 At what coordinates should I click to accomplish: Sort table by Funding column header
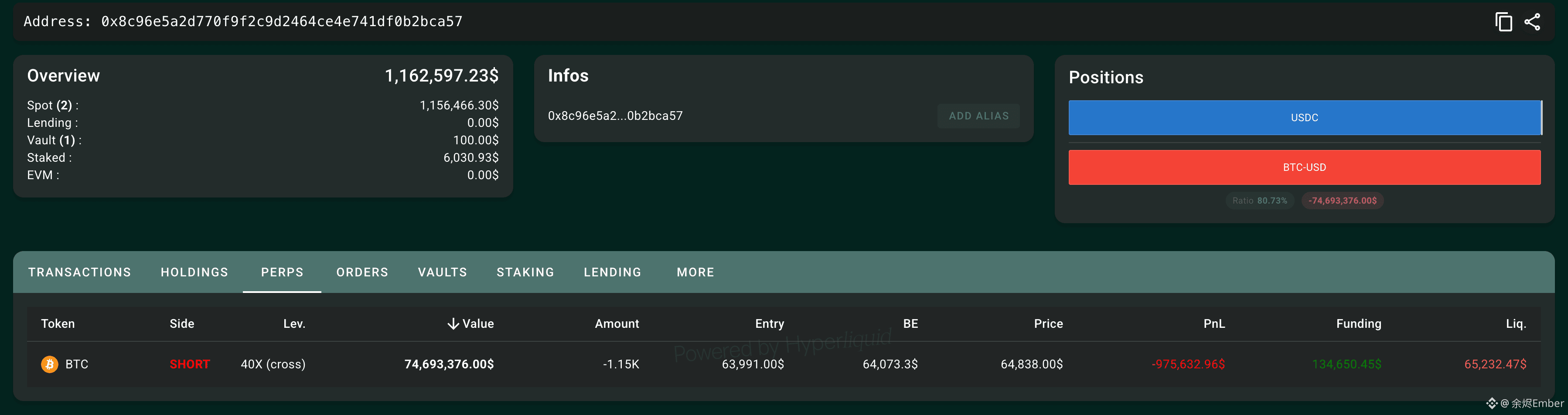1359,324
